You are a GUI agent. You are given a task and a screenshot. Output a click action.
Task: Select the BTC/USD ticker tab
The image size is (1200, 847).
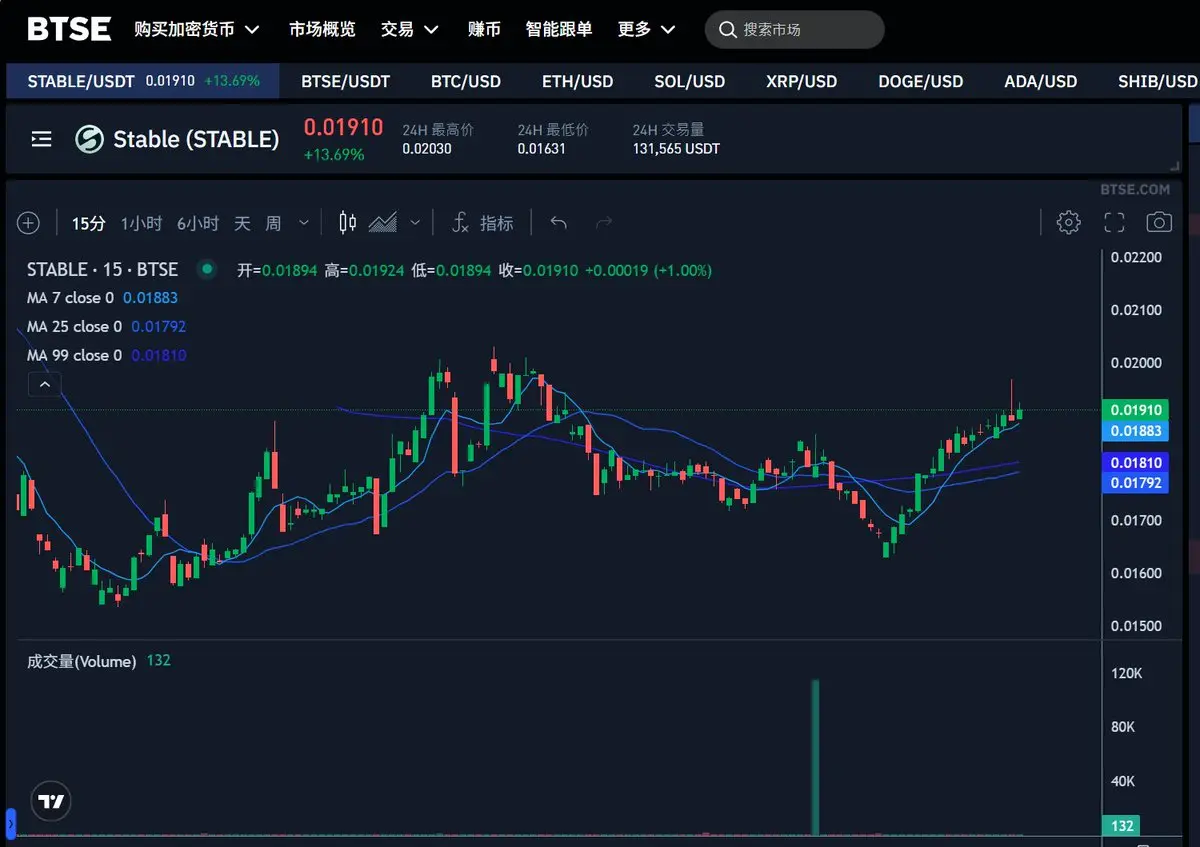(x=466, y=81)
